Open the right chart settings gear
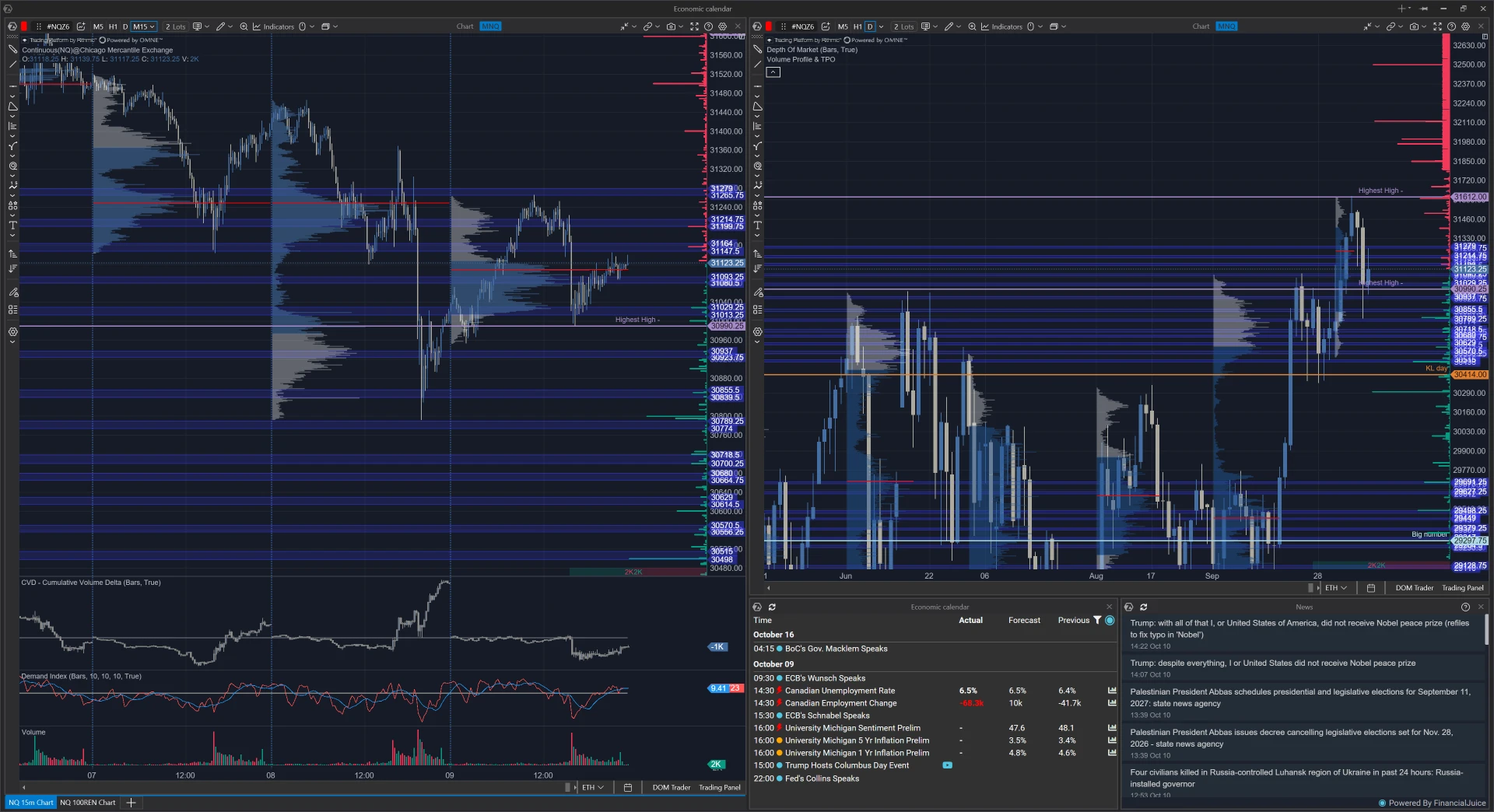 click(1466, 26)
